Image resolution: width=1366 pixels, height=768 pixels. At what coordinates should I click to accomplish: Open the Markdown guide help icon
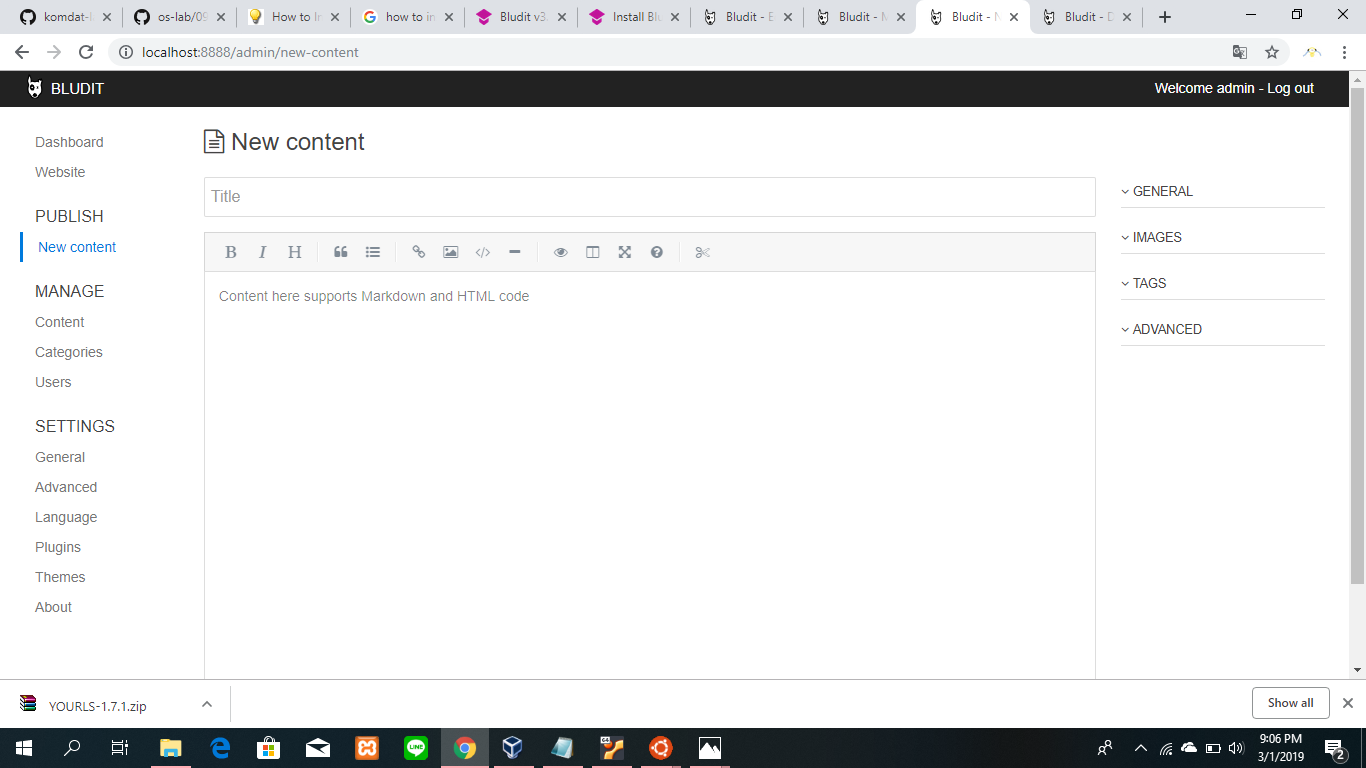click(657, 252)
